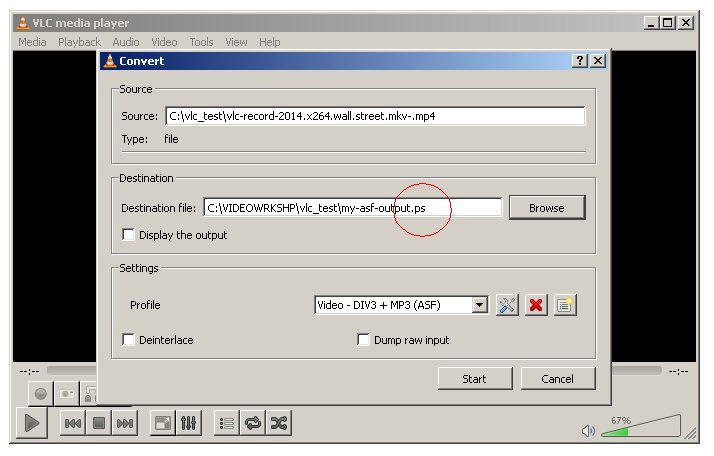714x456 pixels.
Task: Take a snapshot icon
Action: [67, 394]
